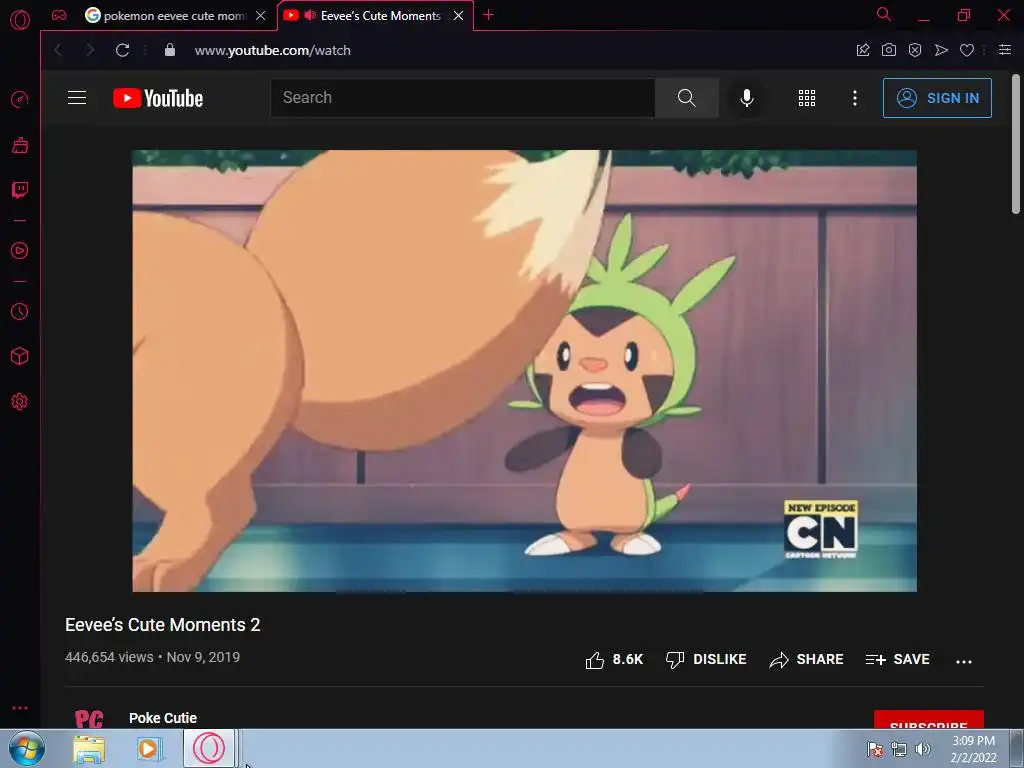
Task: Click the Poke Cutie channel avatar
Action: point(89,719)
